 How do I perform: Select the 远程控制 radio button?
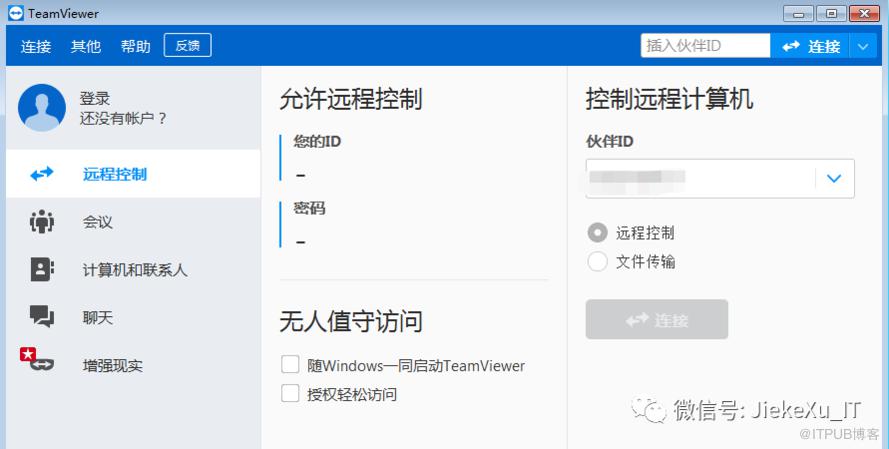[x=597, y=232]
